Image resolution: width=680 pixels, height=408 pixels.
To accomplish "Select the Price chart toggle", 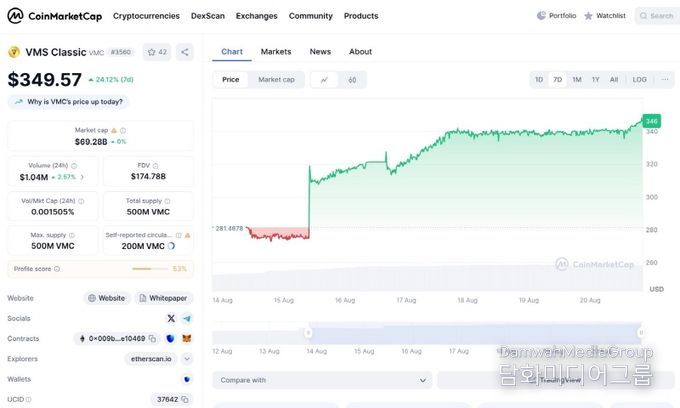I will [x=231, y=80].
